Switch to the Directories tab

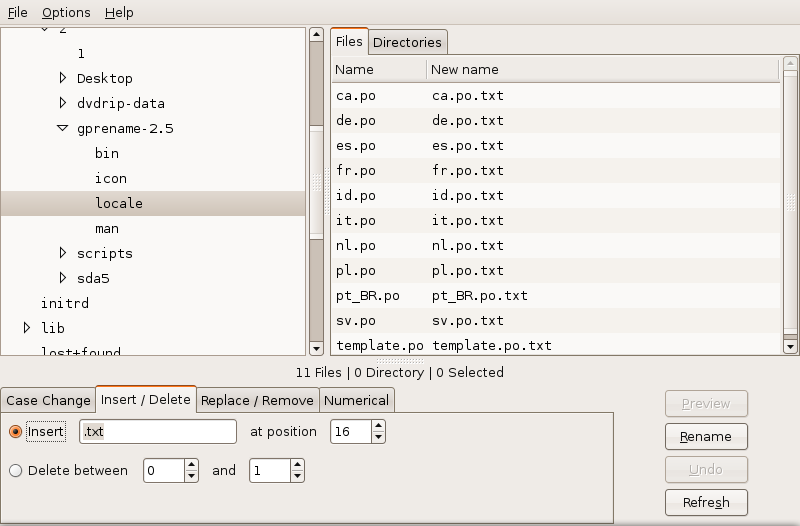407,42
